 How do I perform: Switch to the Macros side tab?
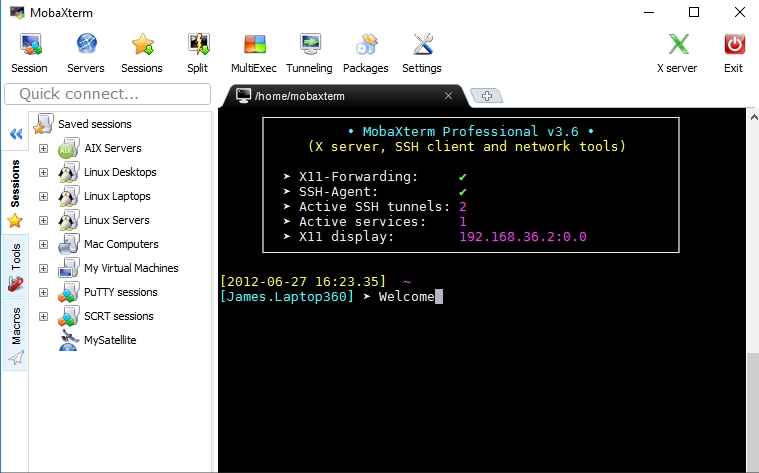click(15, 335)
